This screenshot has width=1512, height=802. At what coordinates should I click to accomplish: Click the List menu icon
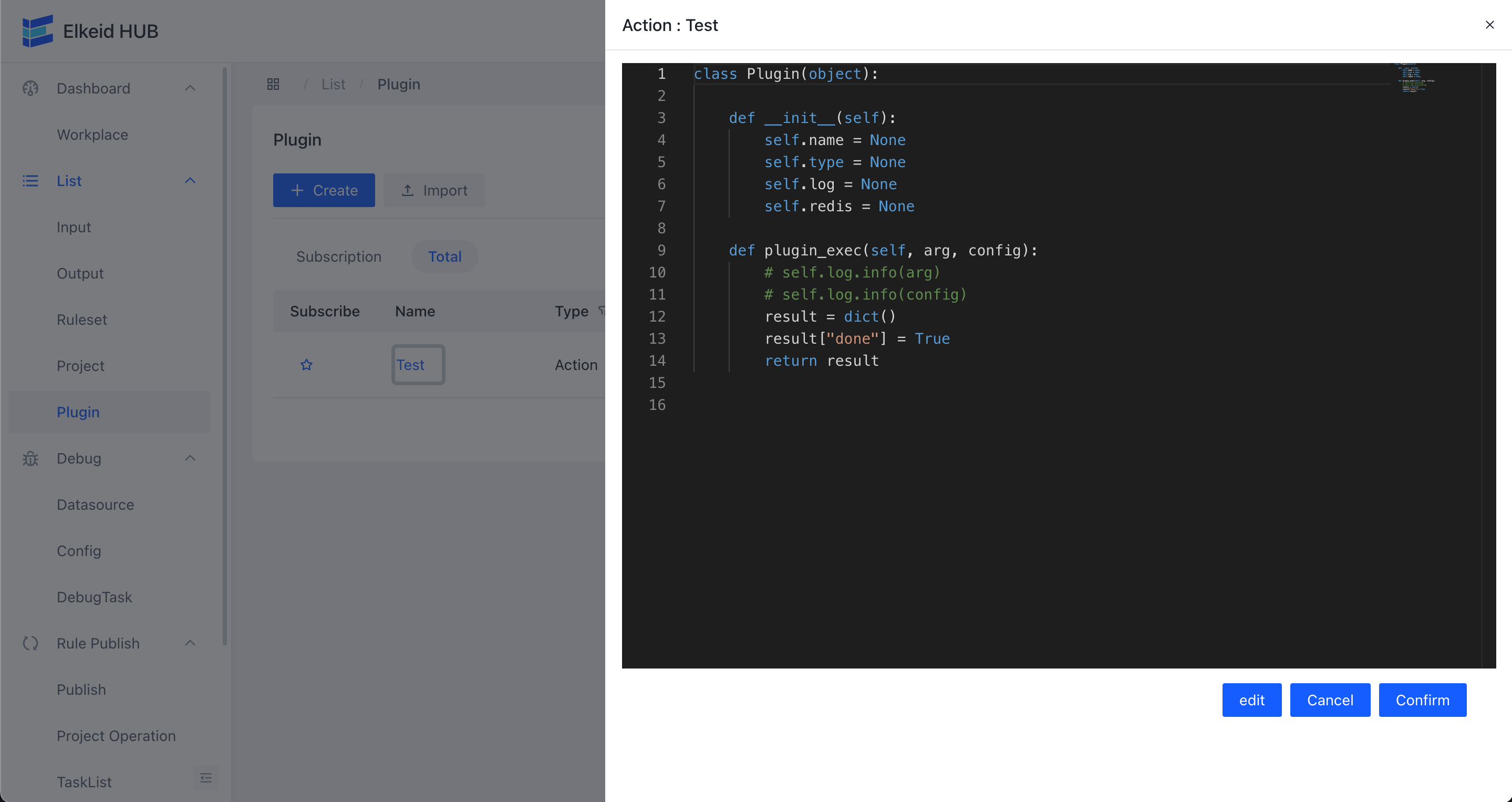tap(30, 181)
